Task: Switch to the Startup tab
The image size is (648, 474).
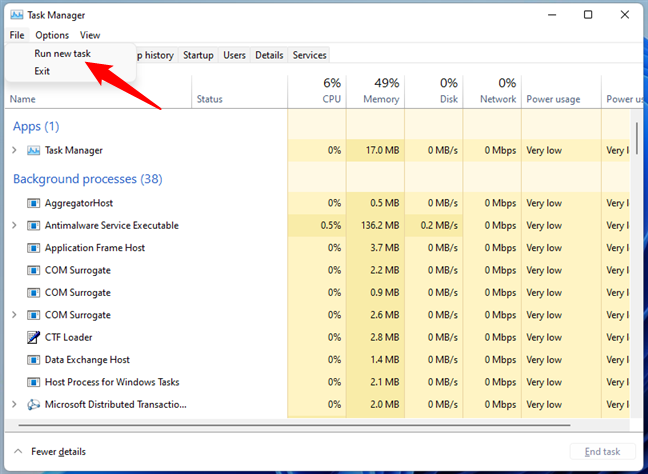Action: point(198,55)
